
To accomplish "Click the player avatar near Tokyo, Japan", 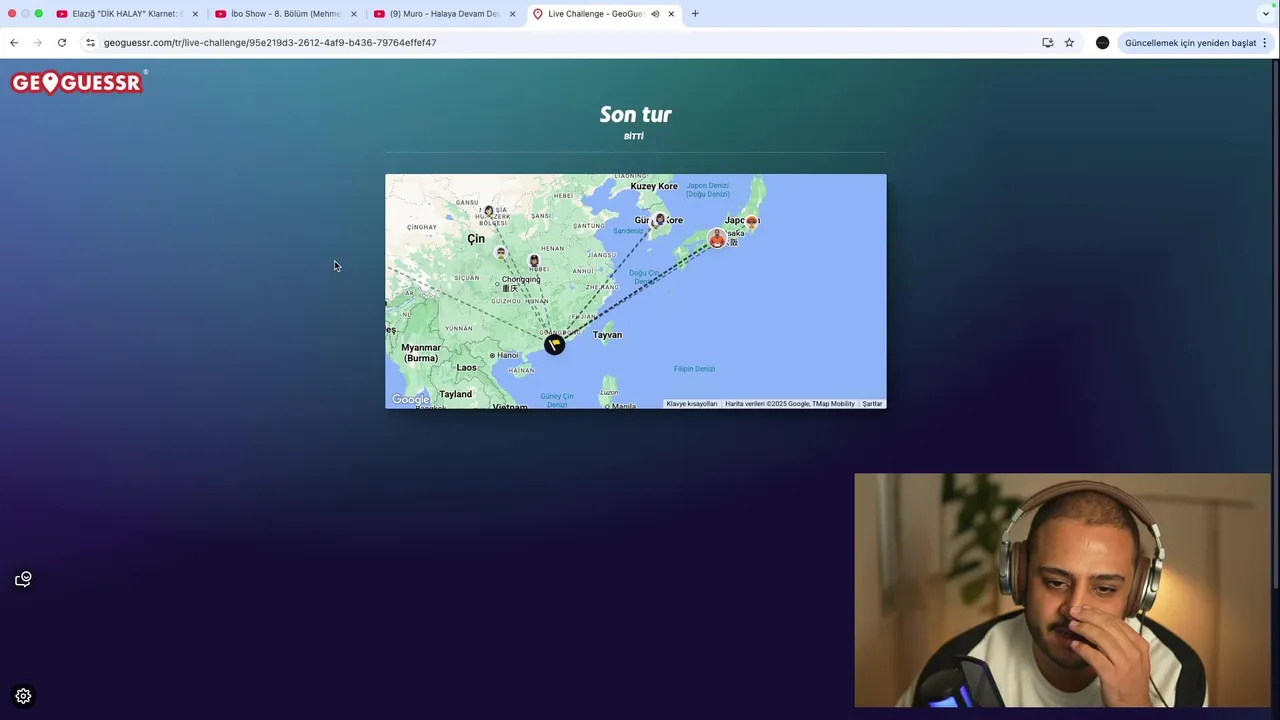I will (751, 221).
